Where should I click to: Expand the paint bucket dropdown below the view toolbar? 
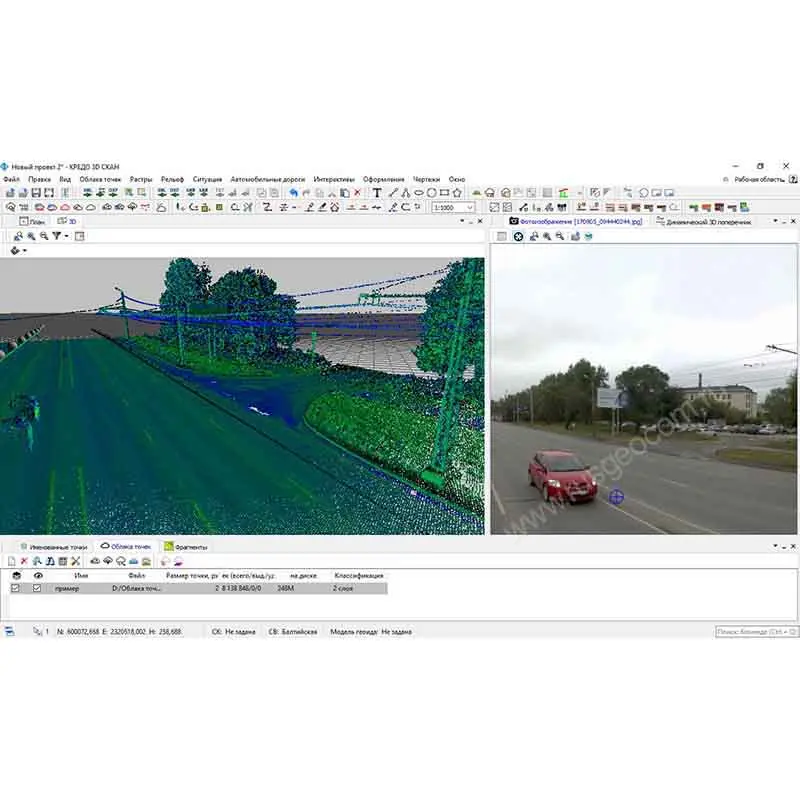[x=24, y=251]
